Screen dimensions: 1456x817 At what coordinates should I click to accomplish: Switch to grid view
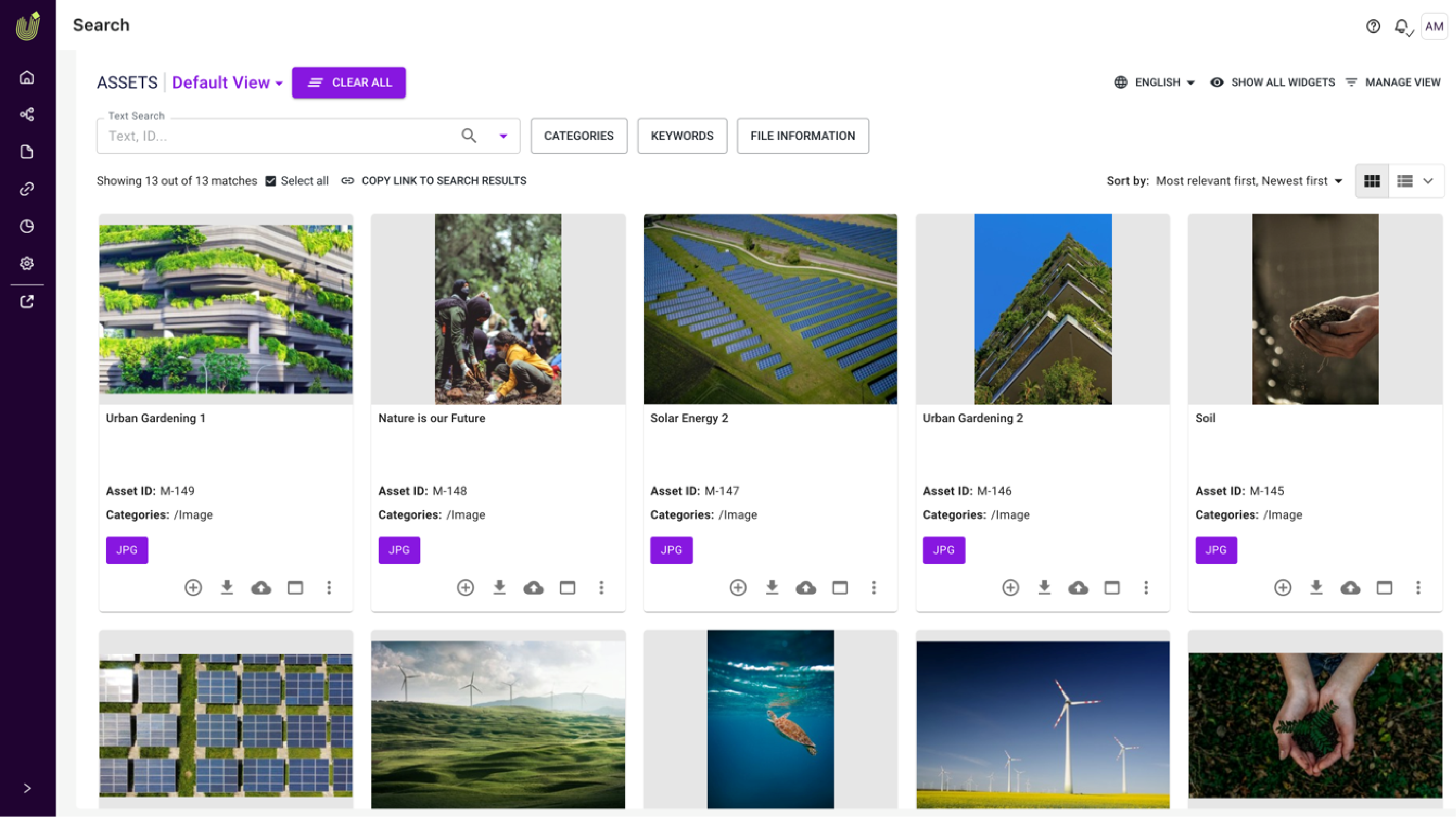tap(1372, 181)
